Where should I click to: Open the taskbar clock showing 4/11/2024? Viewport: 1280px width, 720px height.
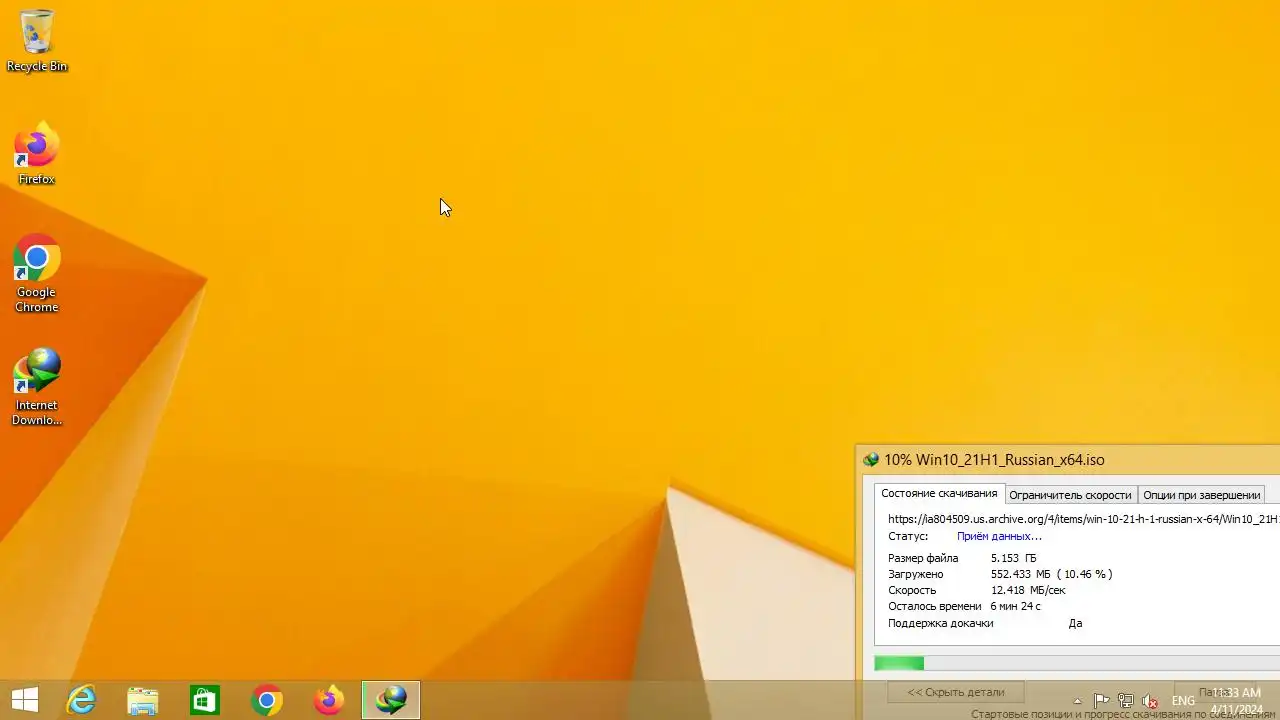coord(1237,701)
